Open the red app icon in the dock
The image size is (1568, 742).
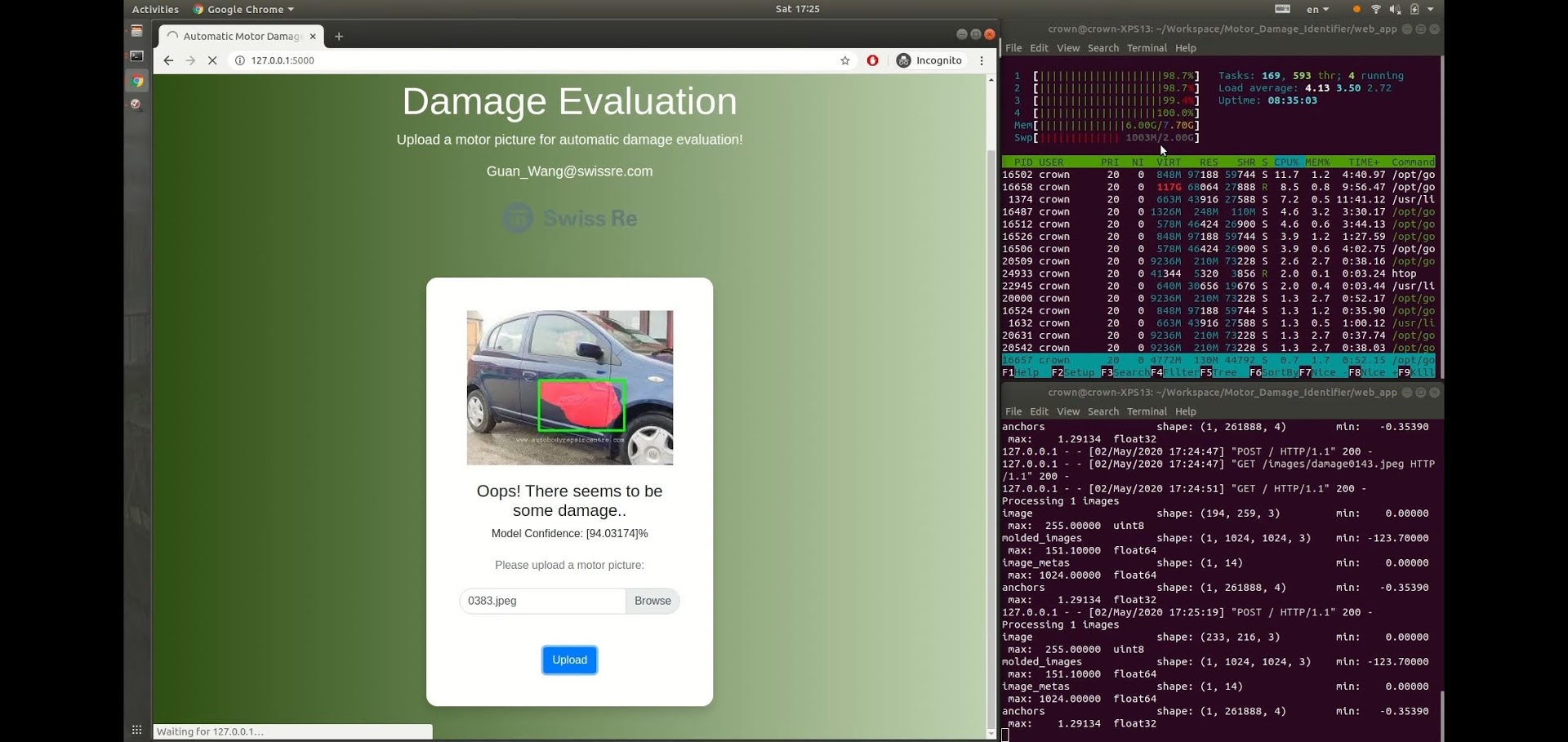[x=136, y=104]
